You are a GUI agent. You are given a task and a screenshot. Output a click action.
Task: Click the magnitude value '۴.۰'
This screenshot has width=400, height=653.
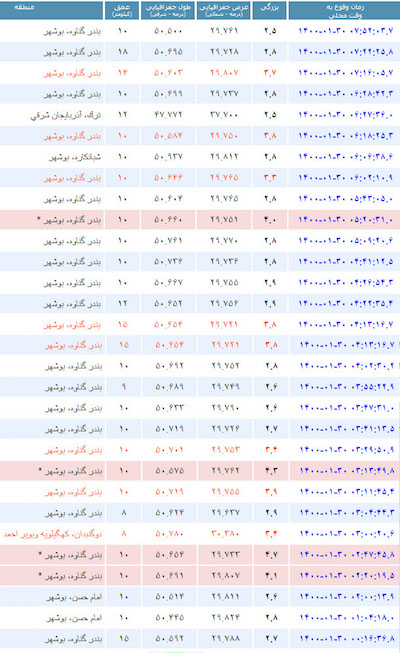(270, 219)
